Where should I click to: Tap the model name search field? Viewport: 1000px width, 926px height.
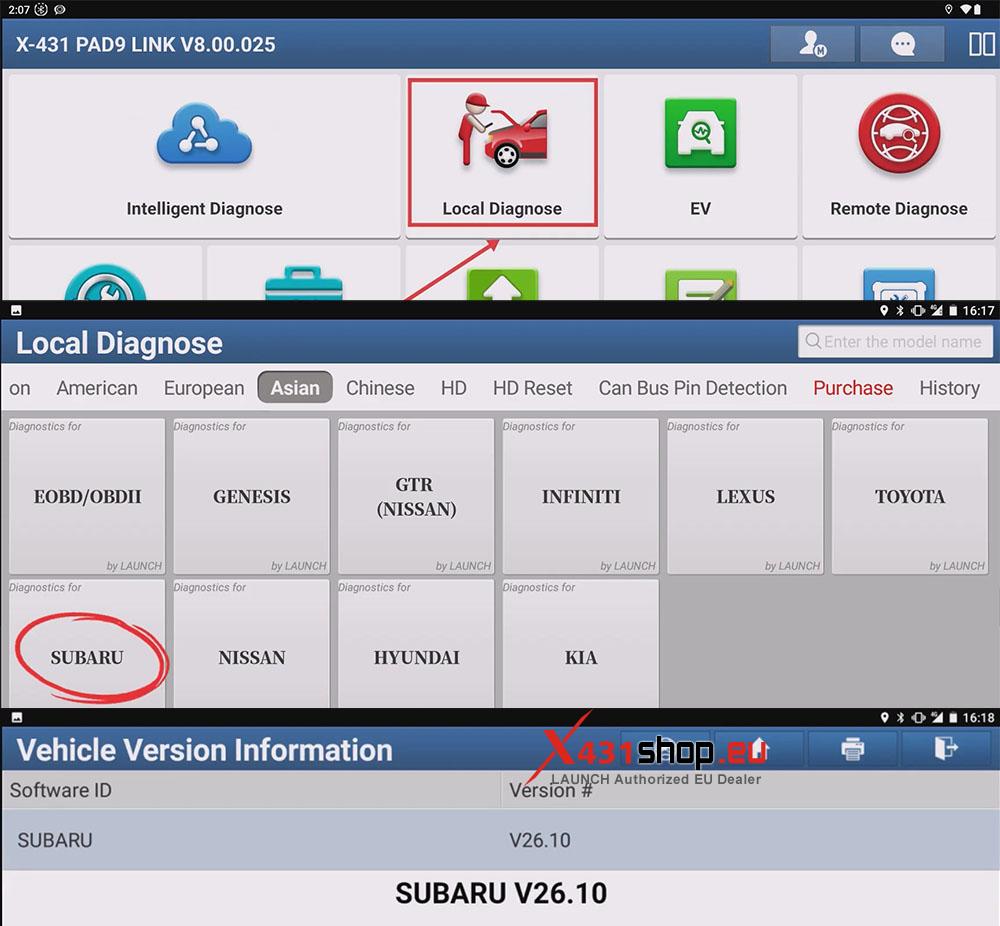(895, 342)
